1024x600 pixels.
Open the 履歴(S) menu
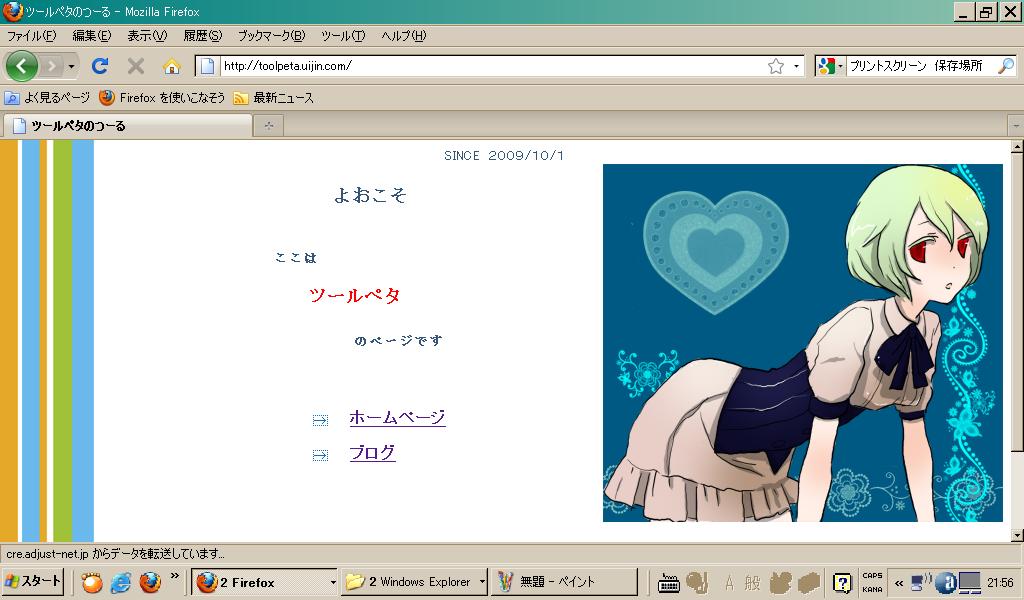[x=202, y=36]
